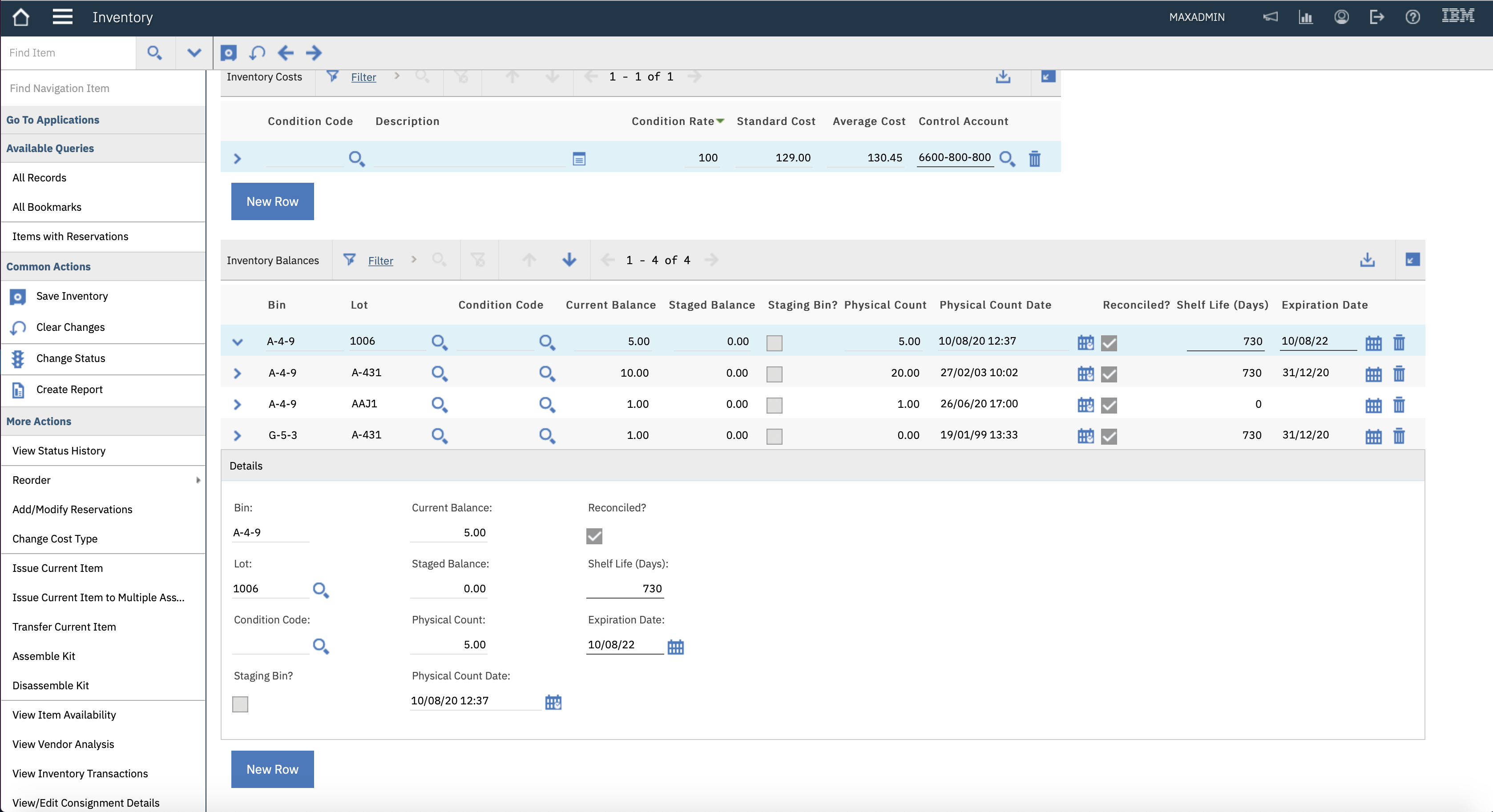Image resolution: width=1493 pixels, height=812 pixels.
Task: Save Inventory using the sidebar save icon
Action: pos(17,297)
